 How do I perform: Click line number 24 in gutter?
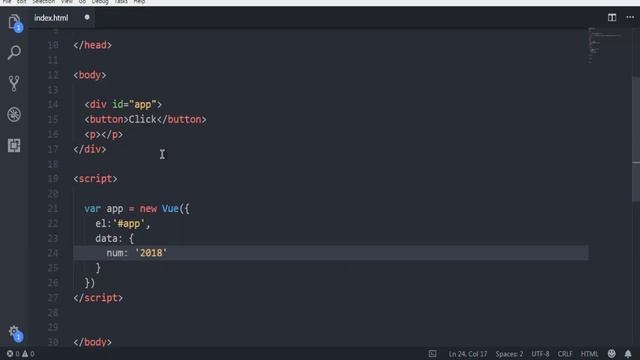pos(53,253)
